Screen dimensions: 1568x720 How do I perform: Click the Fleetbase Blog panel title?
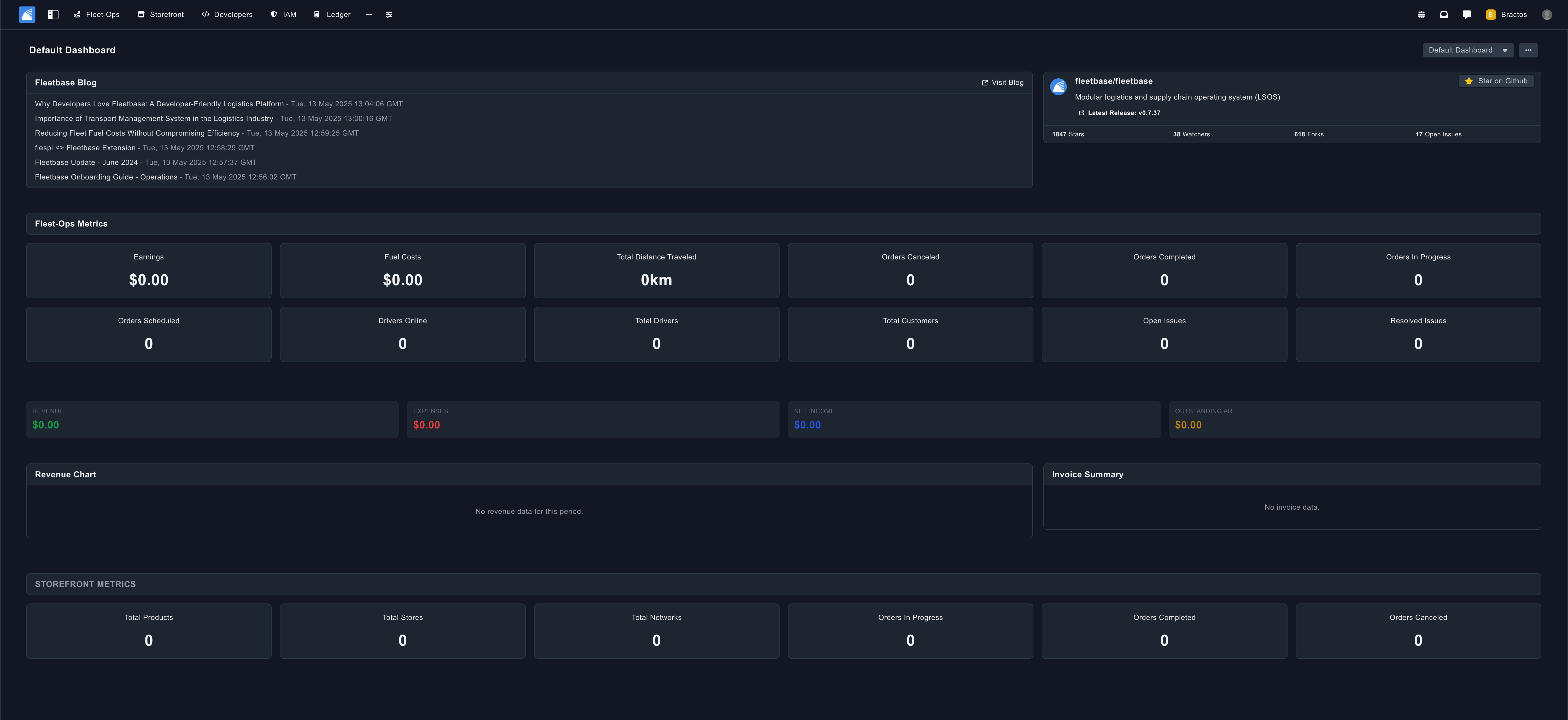[x=66, y=83]
